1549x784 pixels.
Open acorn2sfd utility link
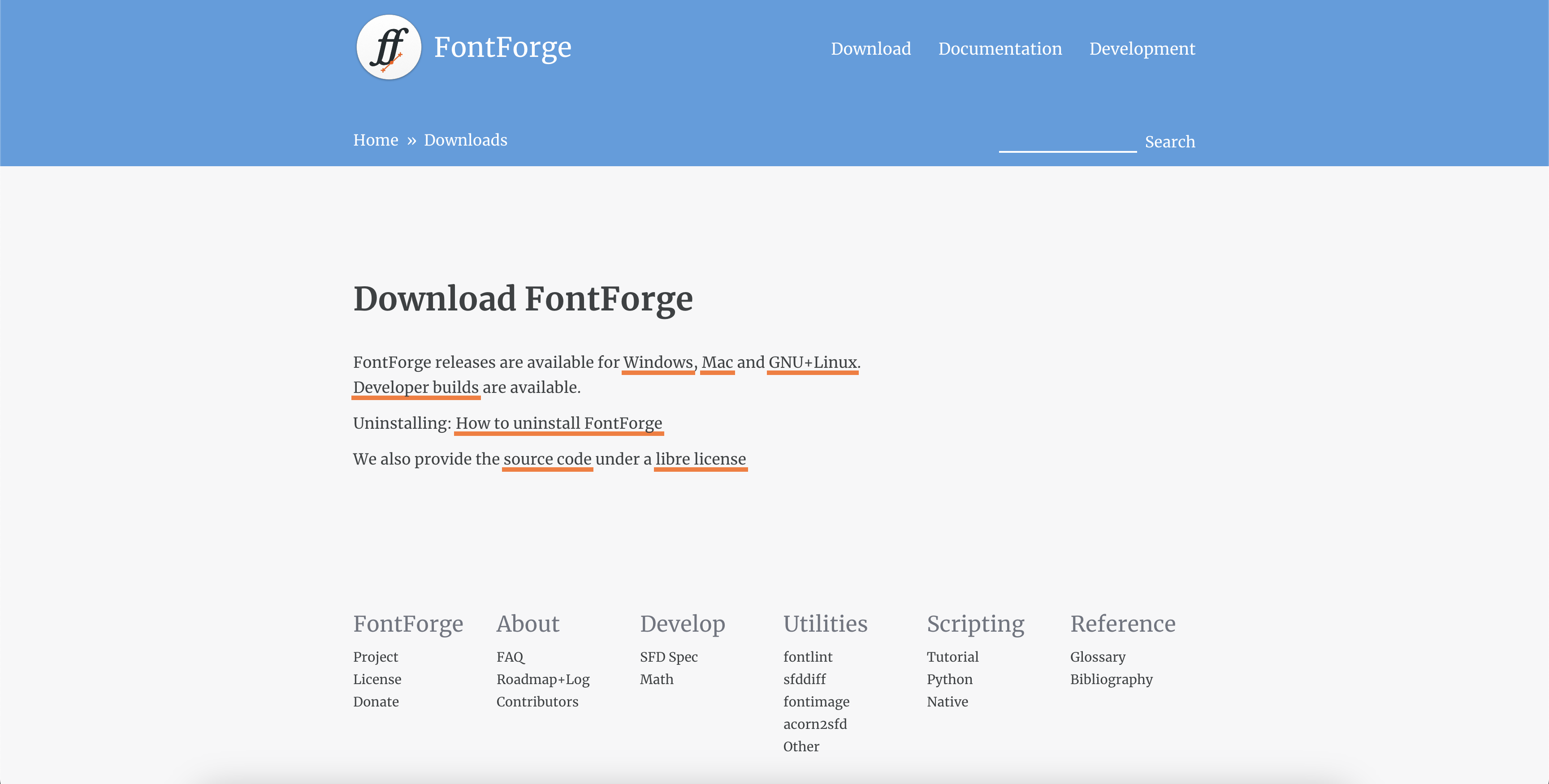pos(815,724)
